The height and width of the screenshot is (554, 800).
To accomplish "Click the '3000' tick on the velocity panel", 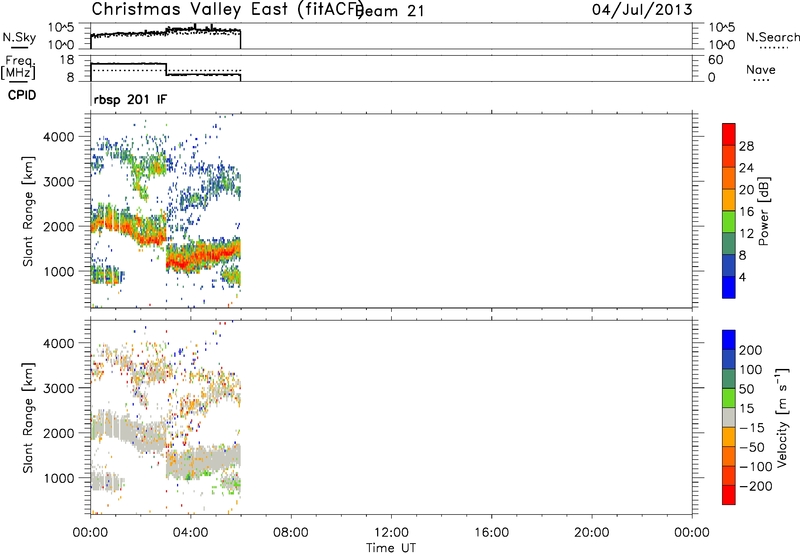I will tap(58, 389).
